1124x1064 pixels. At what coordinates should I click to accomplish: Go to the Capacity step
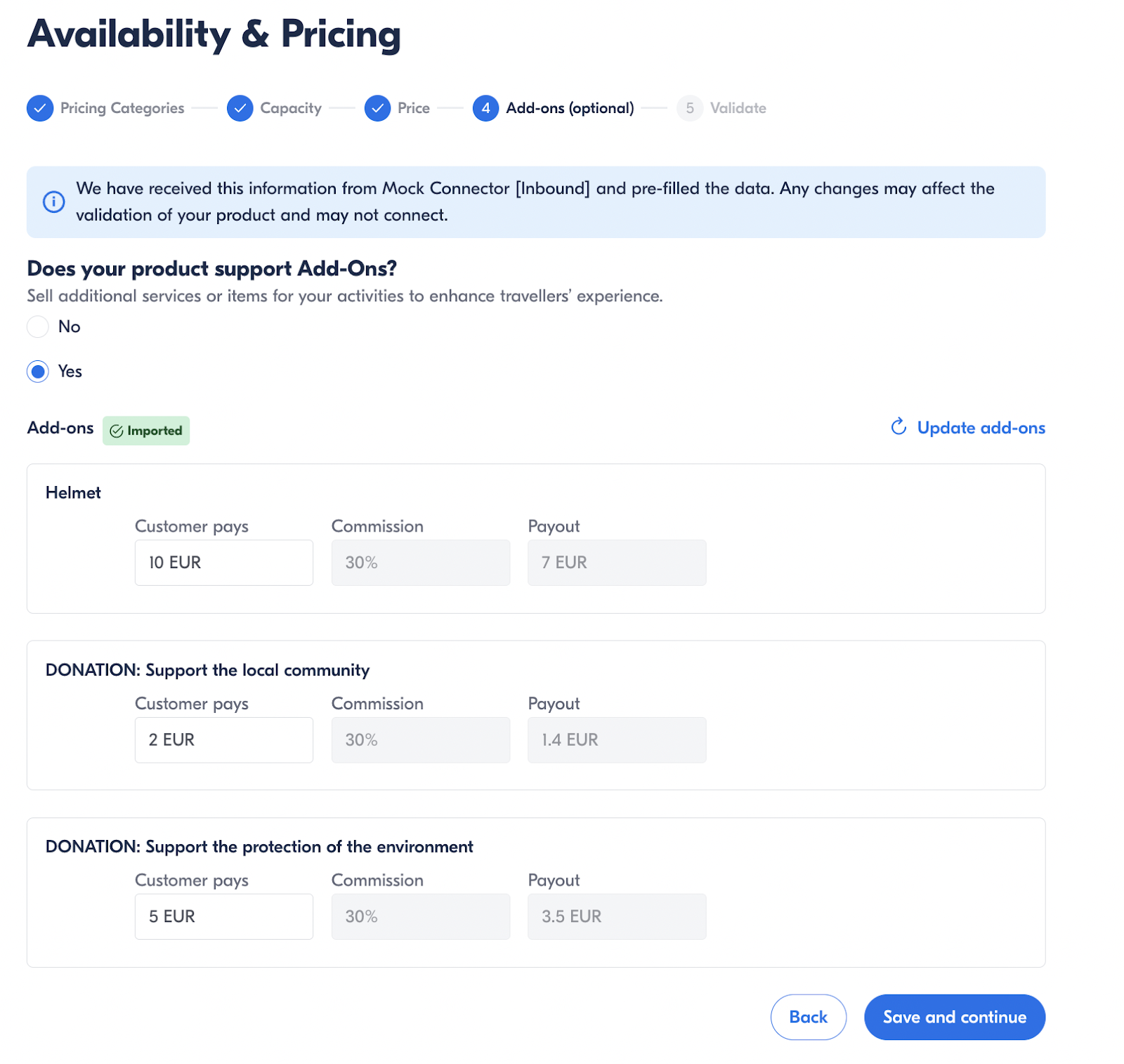(291, 108)
